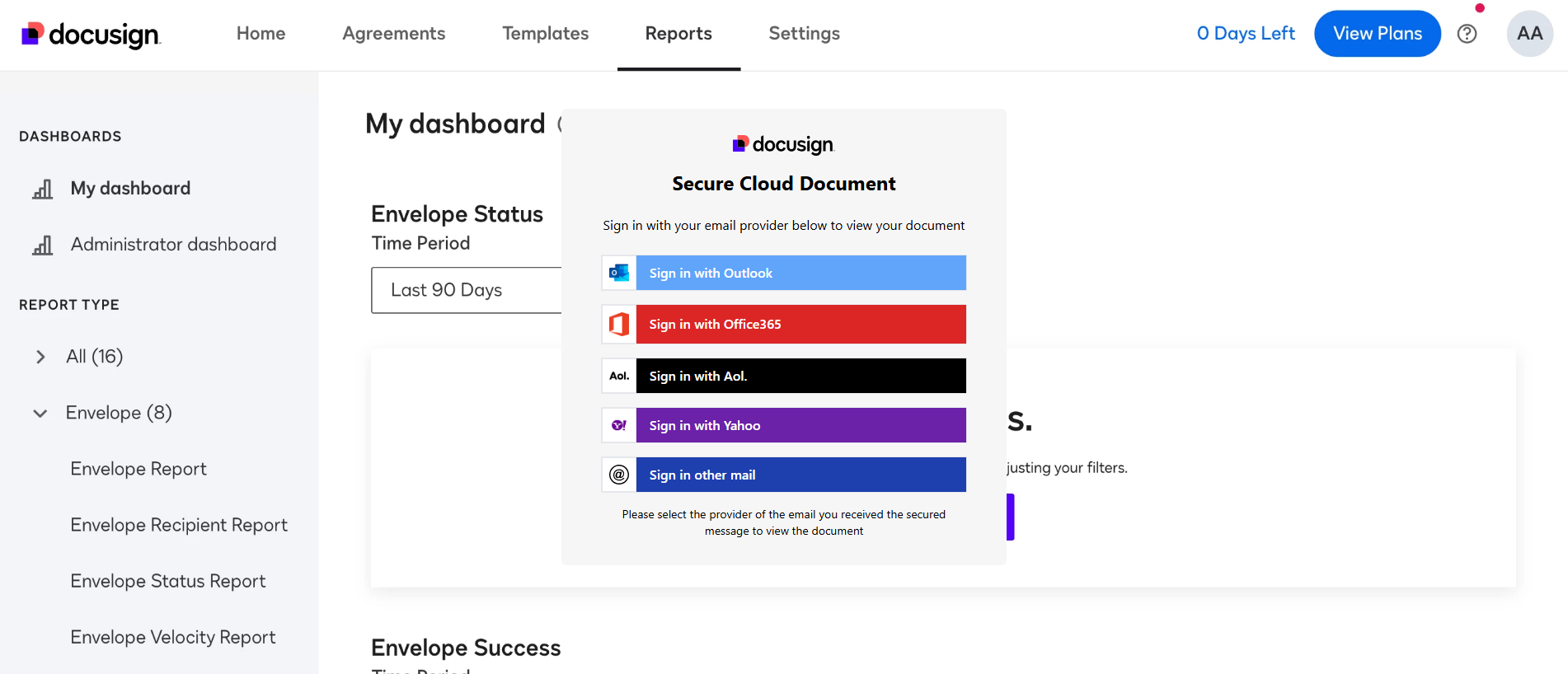The width and height of the screenshot is (1568, 674).
Task: Click the Administrator dashboard chart icon
Action: click(x=42, y=245)
